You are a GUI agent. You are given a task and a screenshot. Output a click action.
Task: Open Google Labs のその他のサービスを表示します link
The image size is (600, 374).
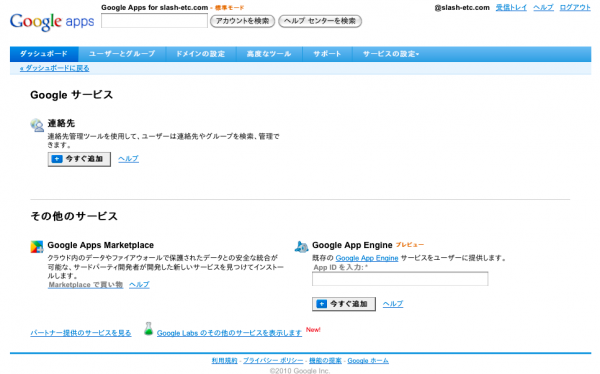pos(229,333)
